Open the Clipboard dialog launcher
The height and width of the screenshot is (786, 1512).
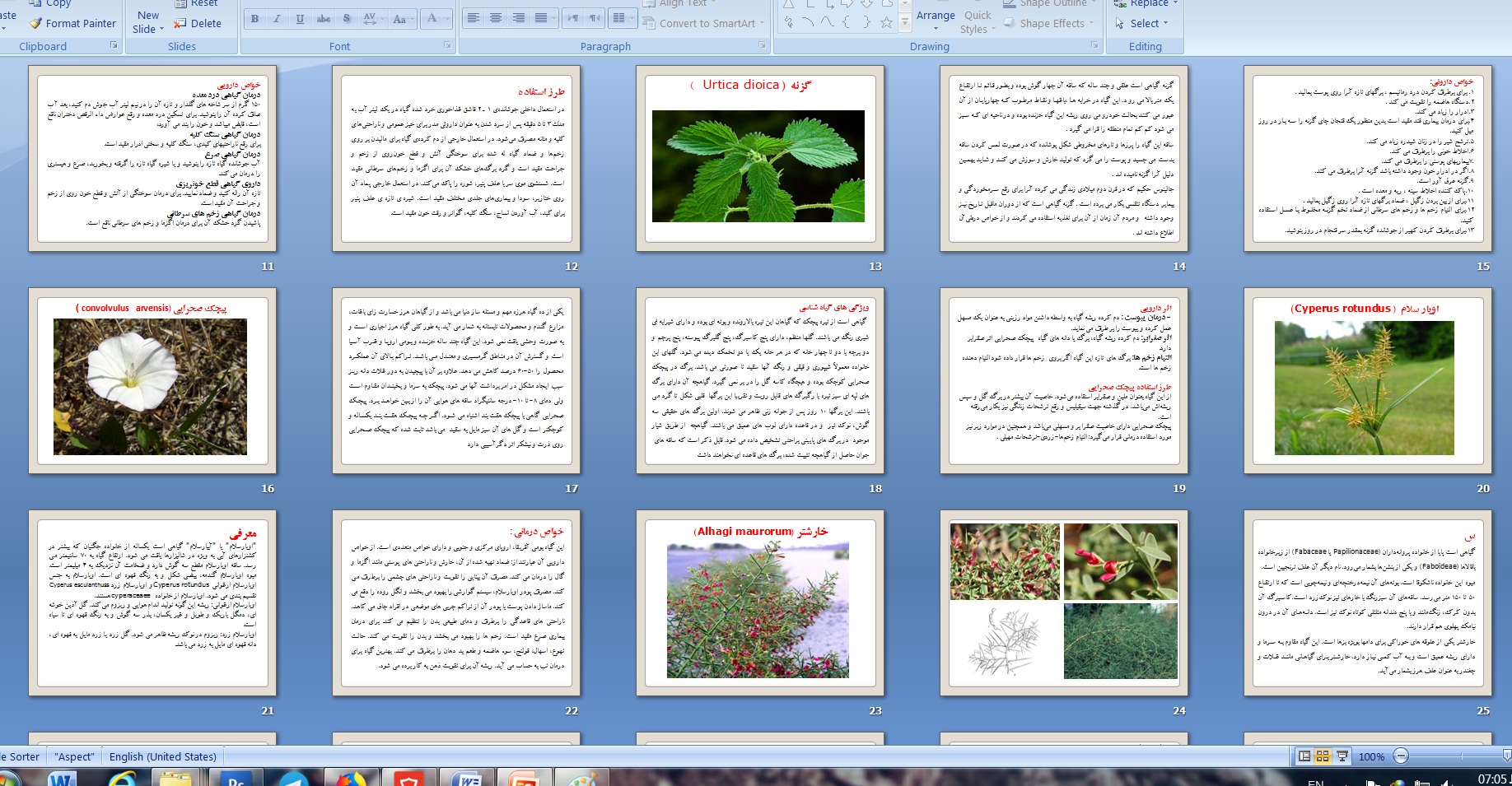point(114,46)
